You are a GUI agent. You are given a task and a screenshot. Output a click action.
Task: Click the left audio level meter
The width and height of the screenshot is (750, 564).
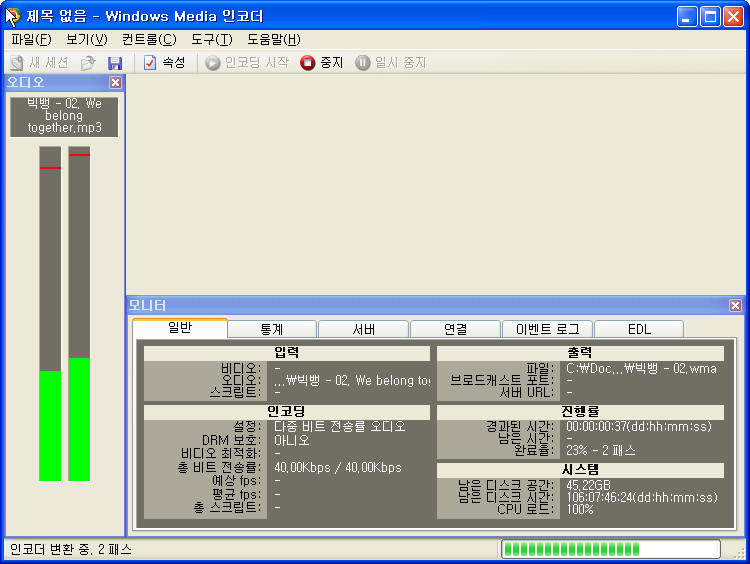point(50,313)
